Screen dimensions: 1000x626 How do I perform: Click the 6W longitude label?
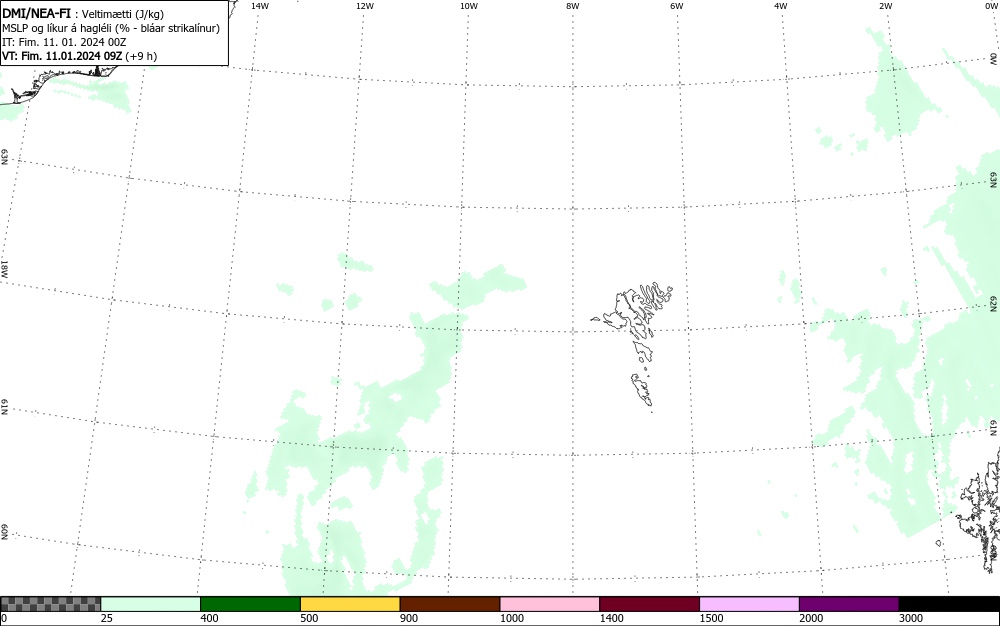pyautogui.click(x=677, y=6)
